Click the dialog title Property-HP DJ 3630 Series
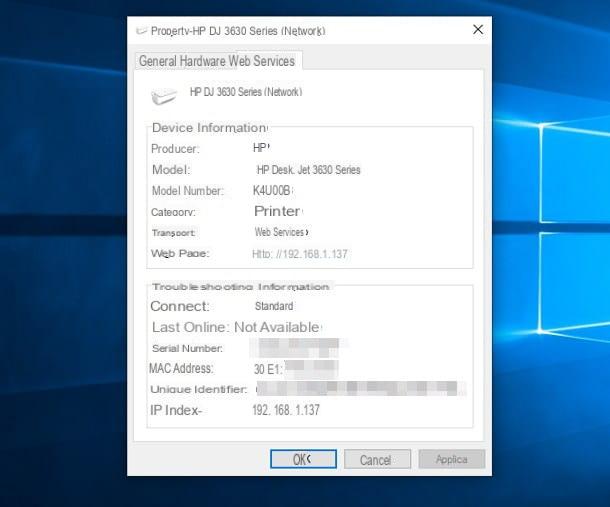The image size is (610, 507). [x=238, y=31]
